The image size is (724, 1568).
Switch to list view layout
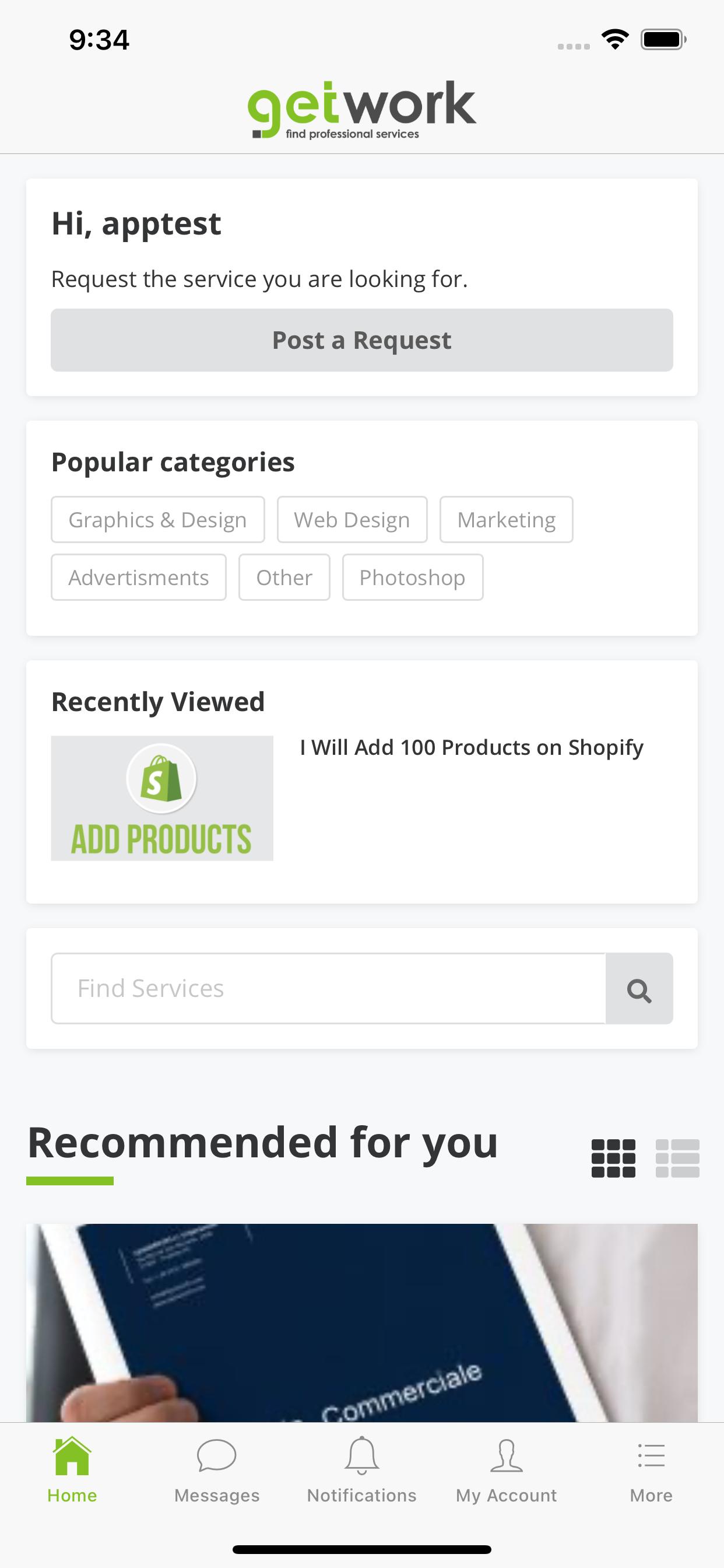pos(677,1158)
